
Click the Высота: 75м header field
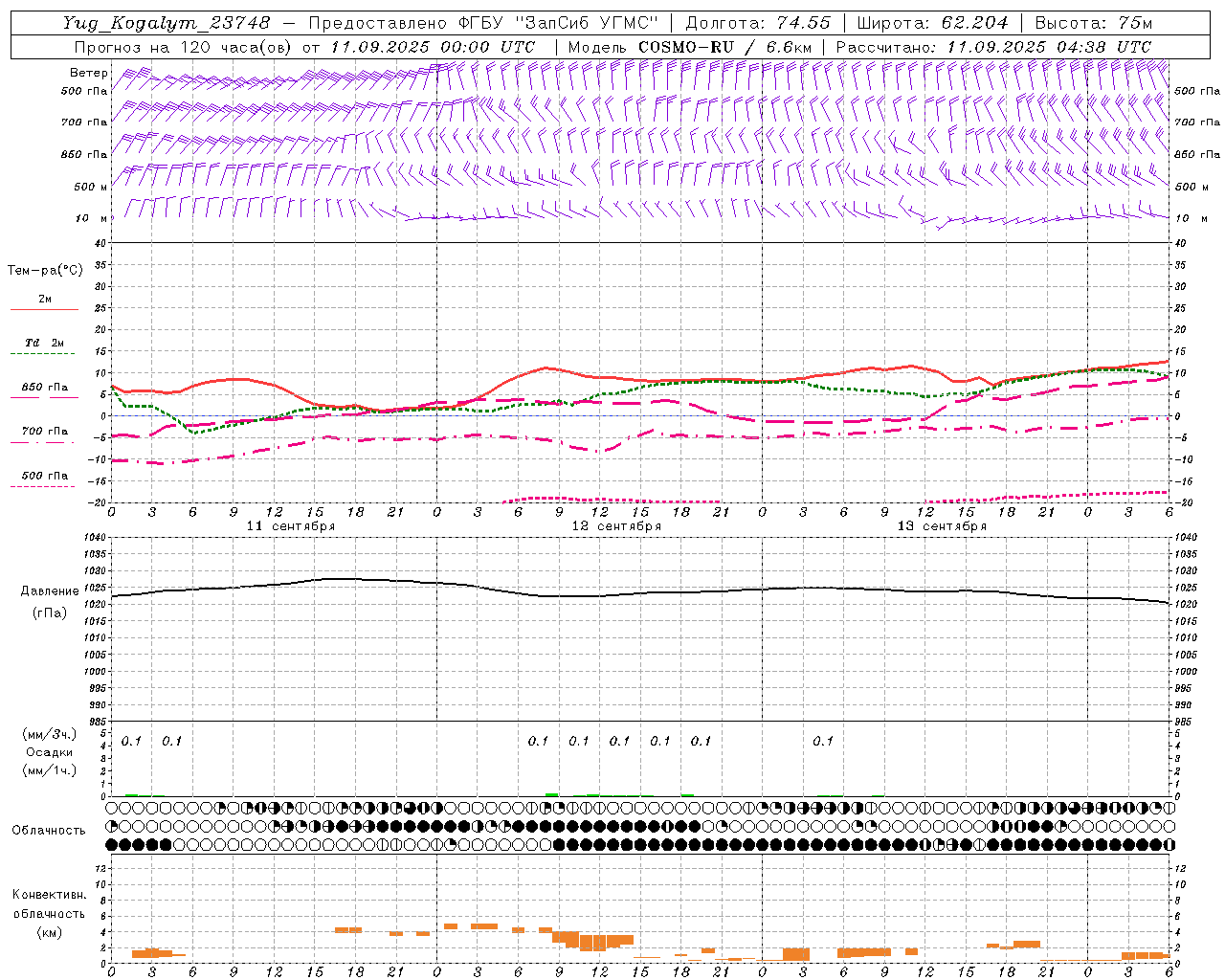coord(1094,23)
